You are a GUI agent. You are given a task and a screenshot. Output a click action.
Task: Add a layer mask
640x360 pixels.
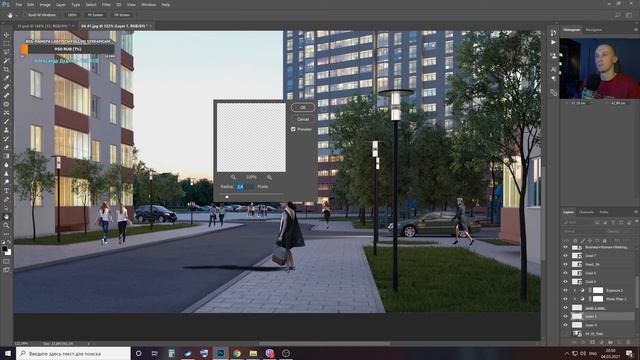pyautogui.click(x=592, y=342)
